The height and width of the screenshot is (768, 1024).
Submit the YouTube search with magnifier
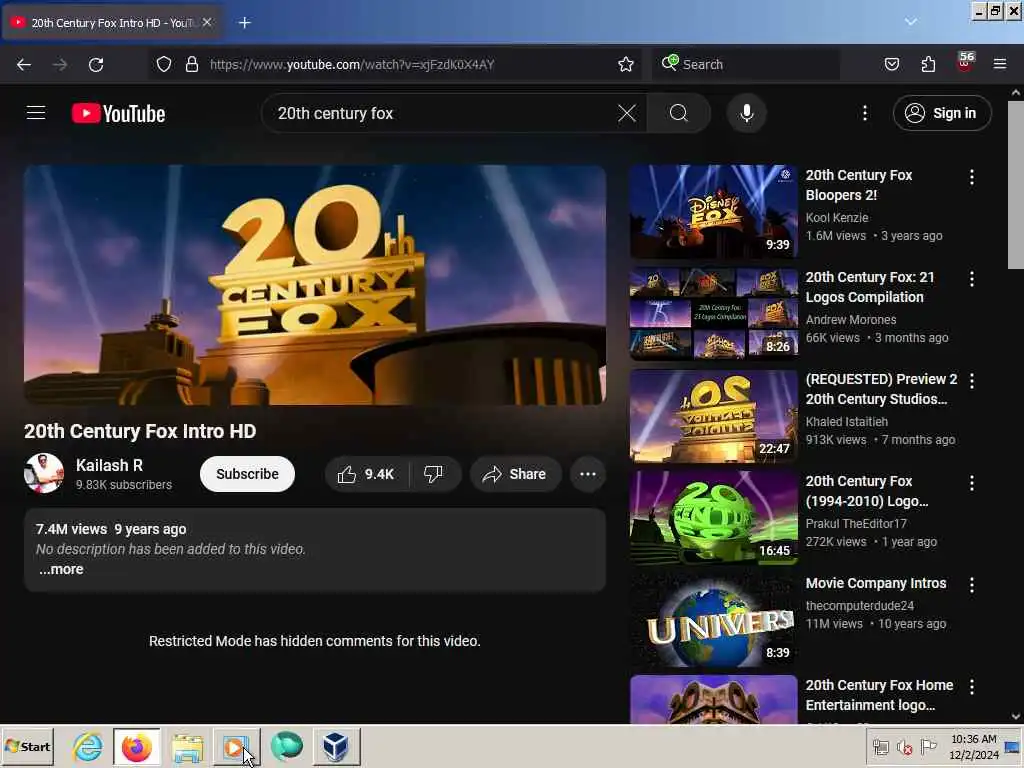pos(679,114)
